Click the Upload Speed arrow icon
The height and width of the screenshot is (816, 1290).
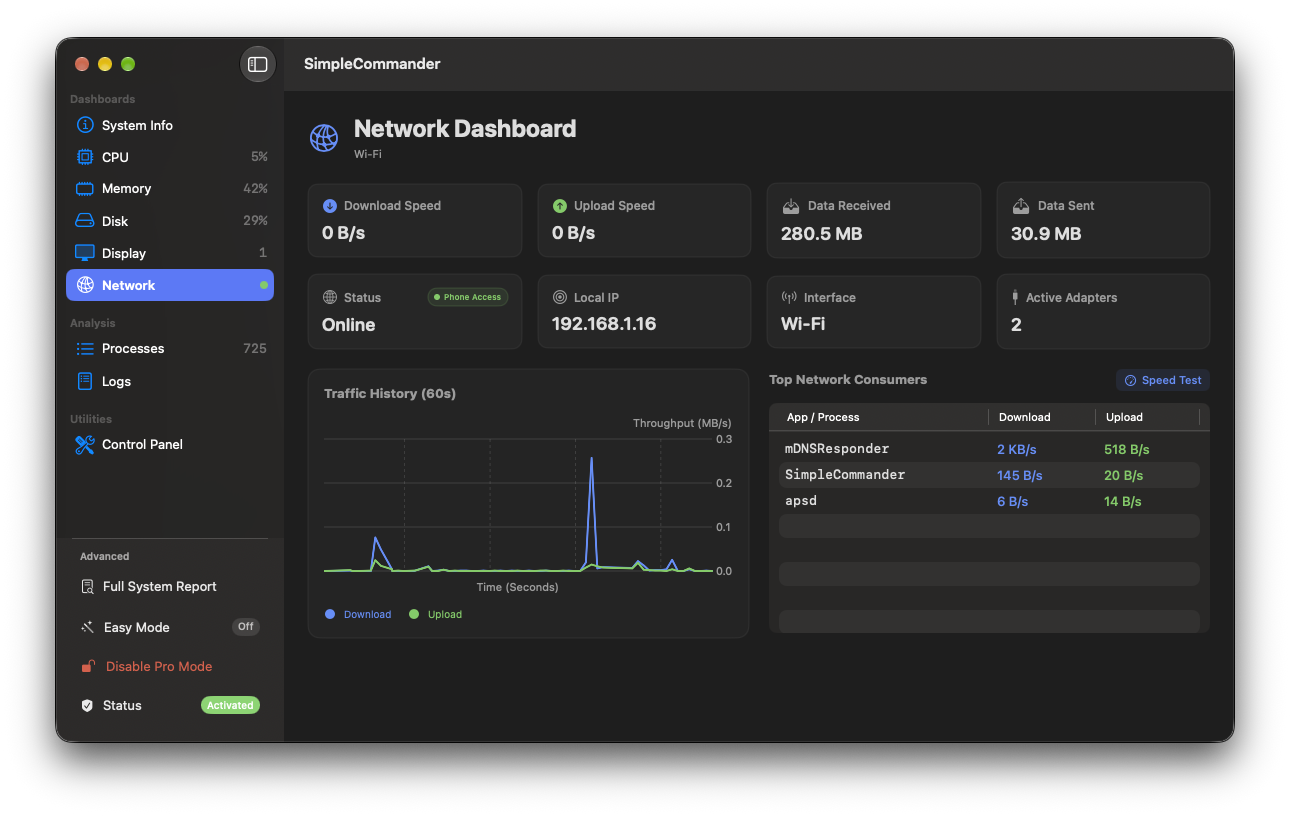coord(560,206)
